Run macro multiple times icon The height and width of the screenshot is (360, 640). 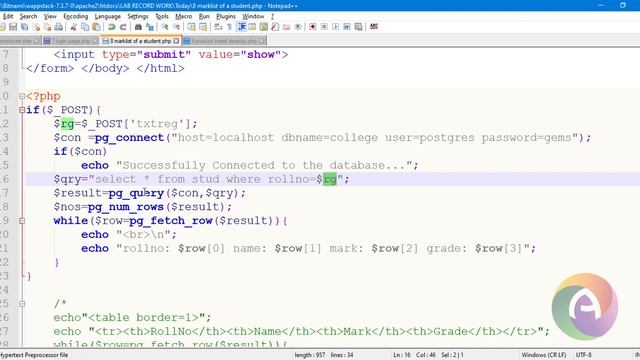[347, 27]
